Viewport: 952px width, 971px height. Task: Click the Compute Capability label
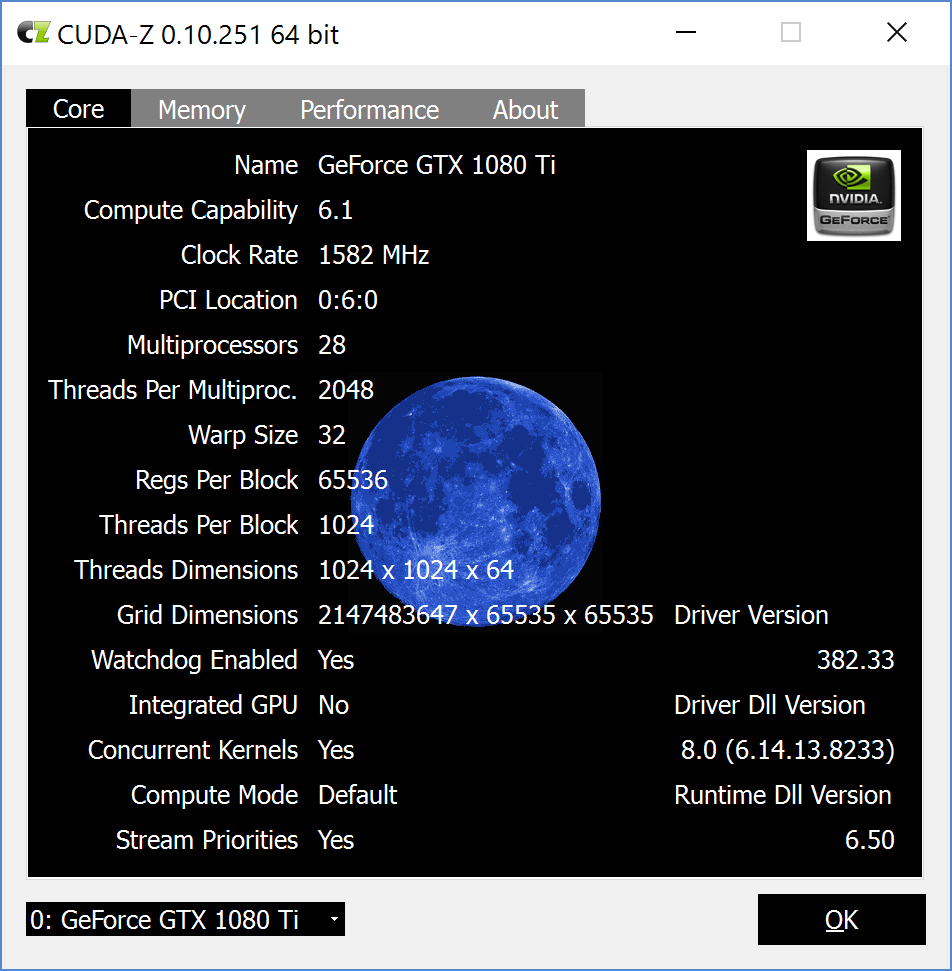191,211
